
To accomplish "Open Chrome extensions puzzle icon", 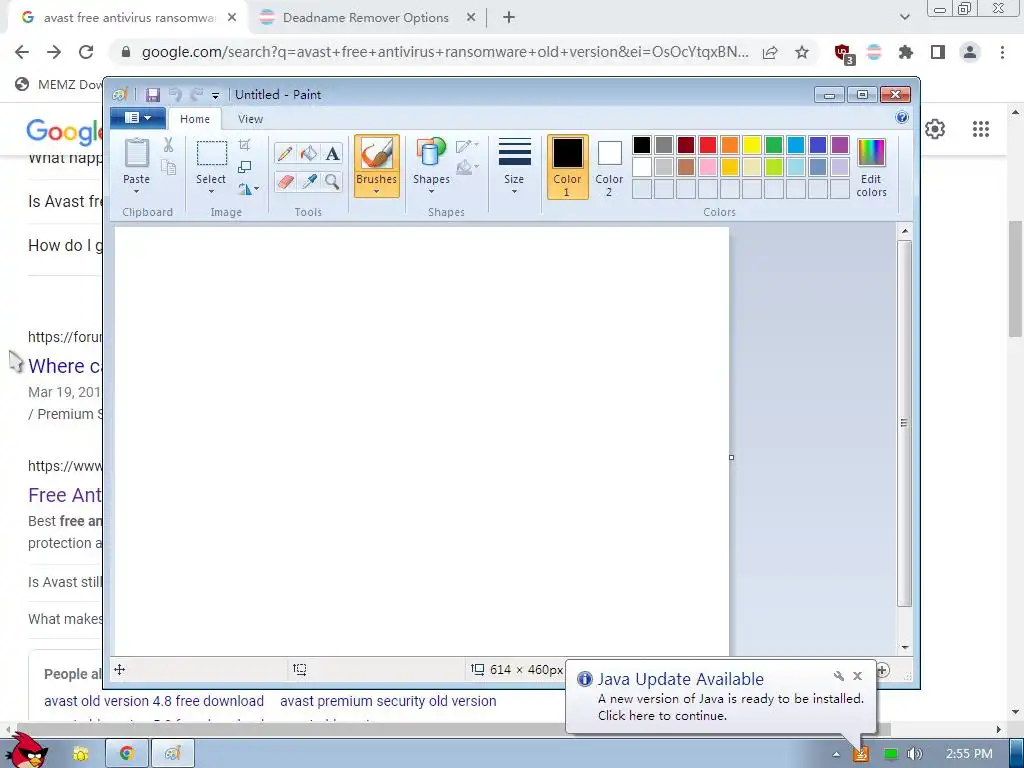I will [906, 52].
